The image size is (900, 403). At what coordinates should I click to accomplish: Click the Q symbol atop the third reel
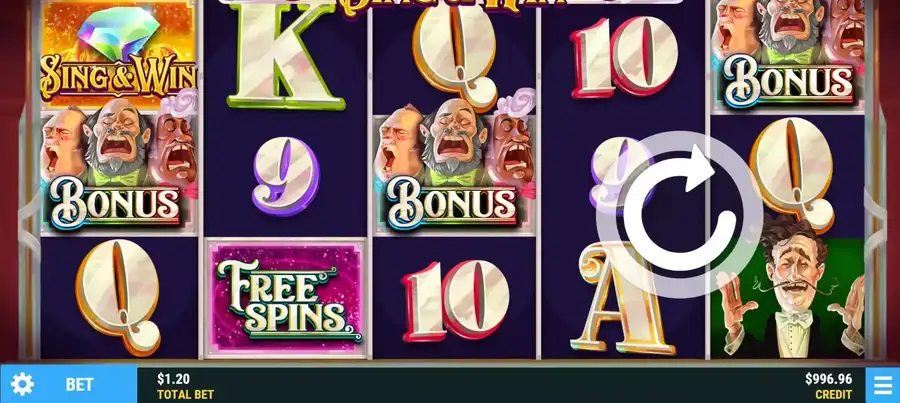tap(455, 55)
